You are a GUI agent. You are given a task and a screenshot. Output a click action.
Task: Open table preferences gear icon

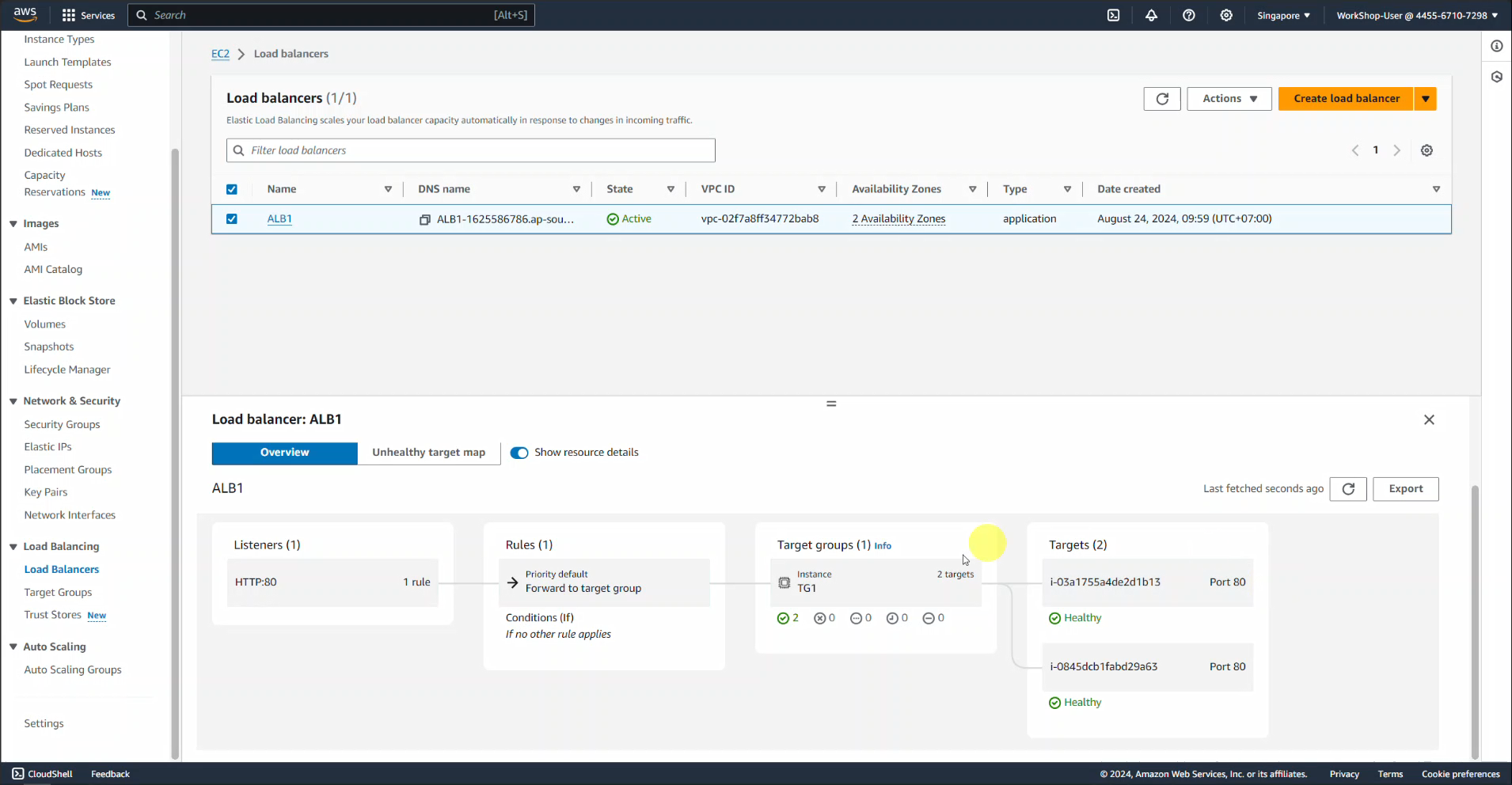pos(1427,150)
